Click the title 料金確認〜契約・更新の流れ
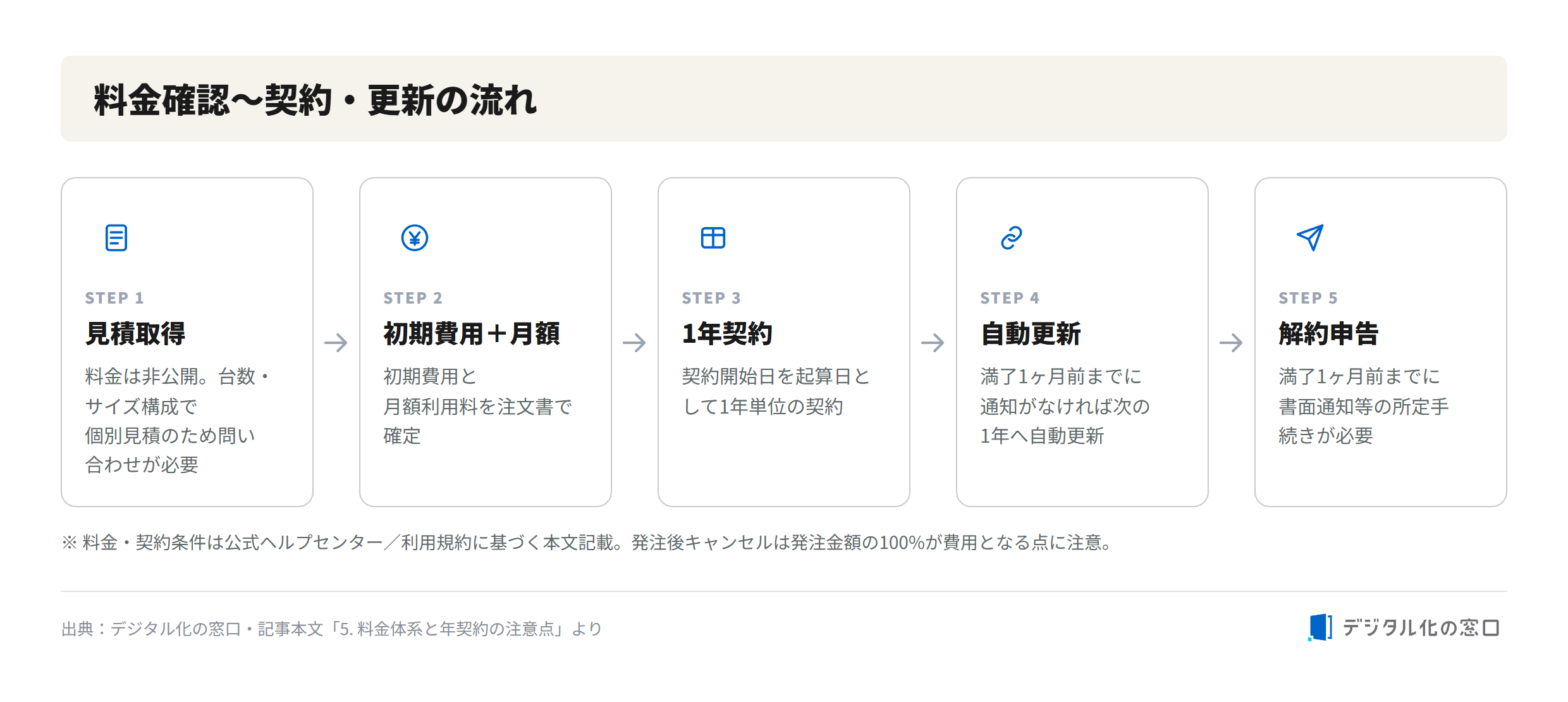The height and width of the screenshot is (702, 1568). (315, 100)
